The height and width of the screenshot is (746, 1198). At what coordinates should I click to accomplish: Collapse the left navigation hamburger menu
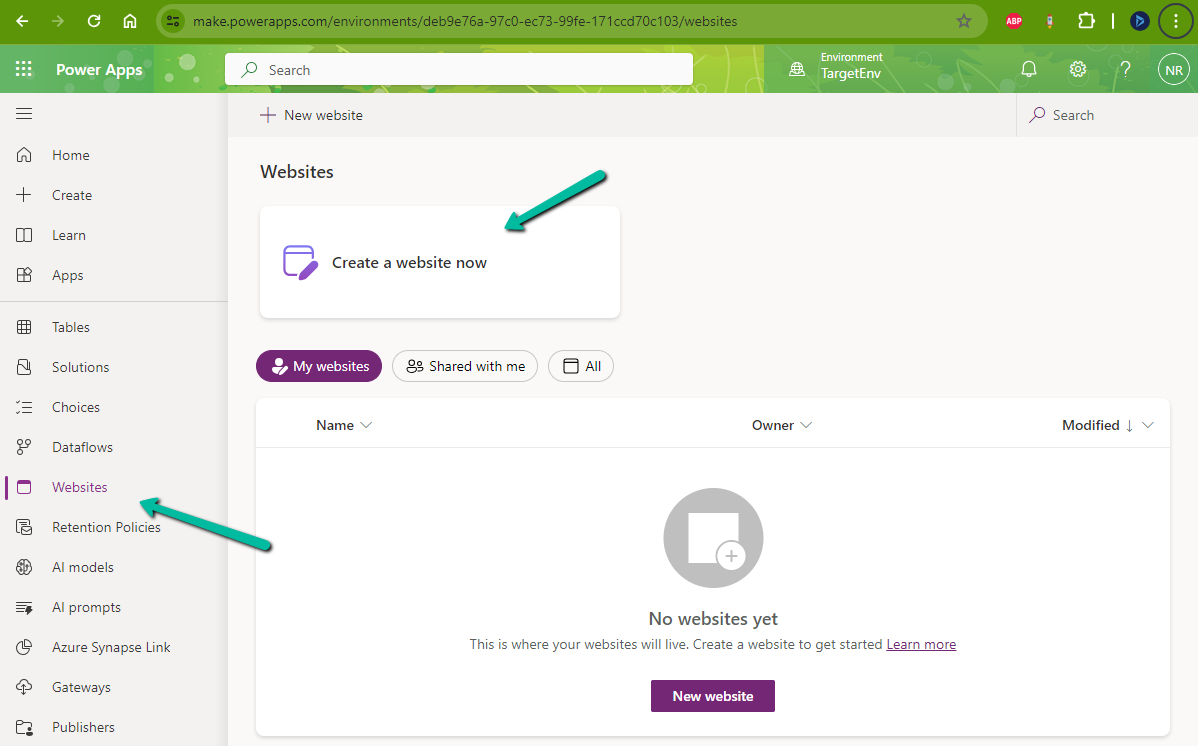[24, 114]
